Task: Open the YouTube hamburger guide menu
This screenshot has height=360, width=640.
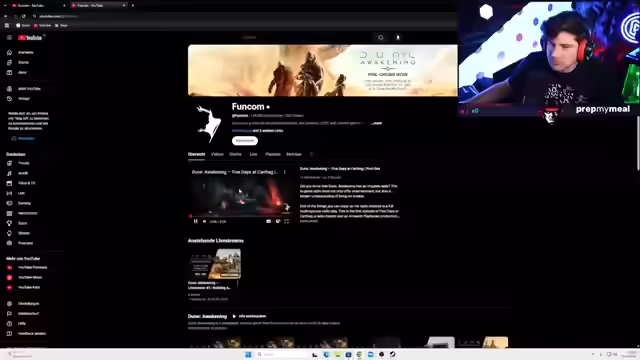Action: point(9,38)
